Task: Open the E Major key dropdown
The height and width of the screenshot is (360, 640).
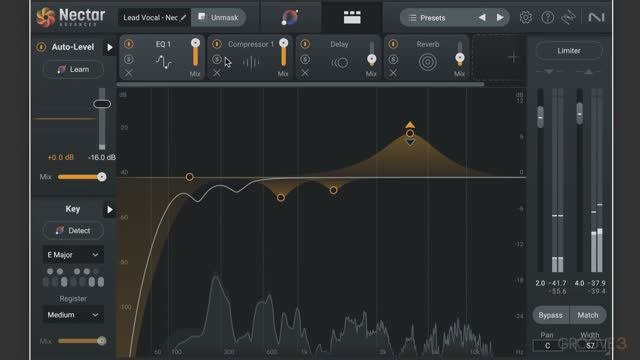Action: click(x=73, y=255)
